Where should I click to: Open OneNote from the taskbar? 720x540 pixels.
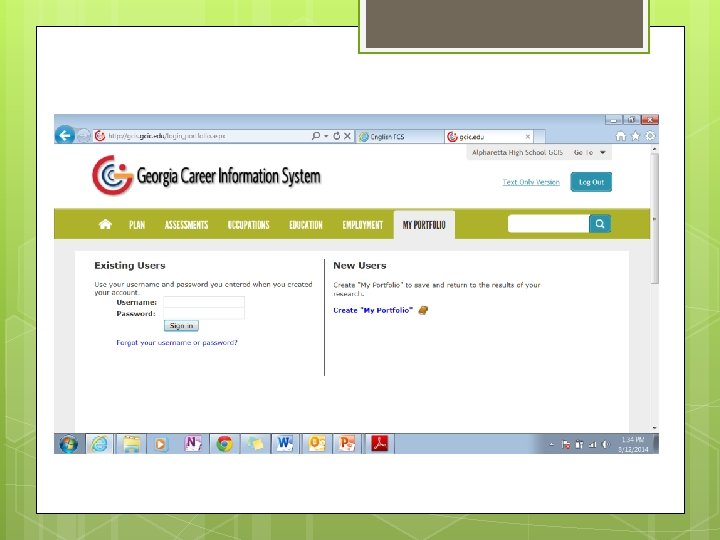(193, 444)
